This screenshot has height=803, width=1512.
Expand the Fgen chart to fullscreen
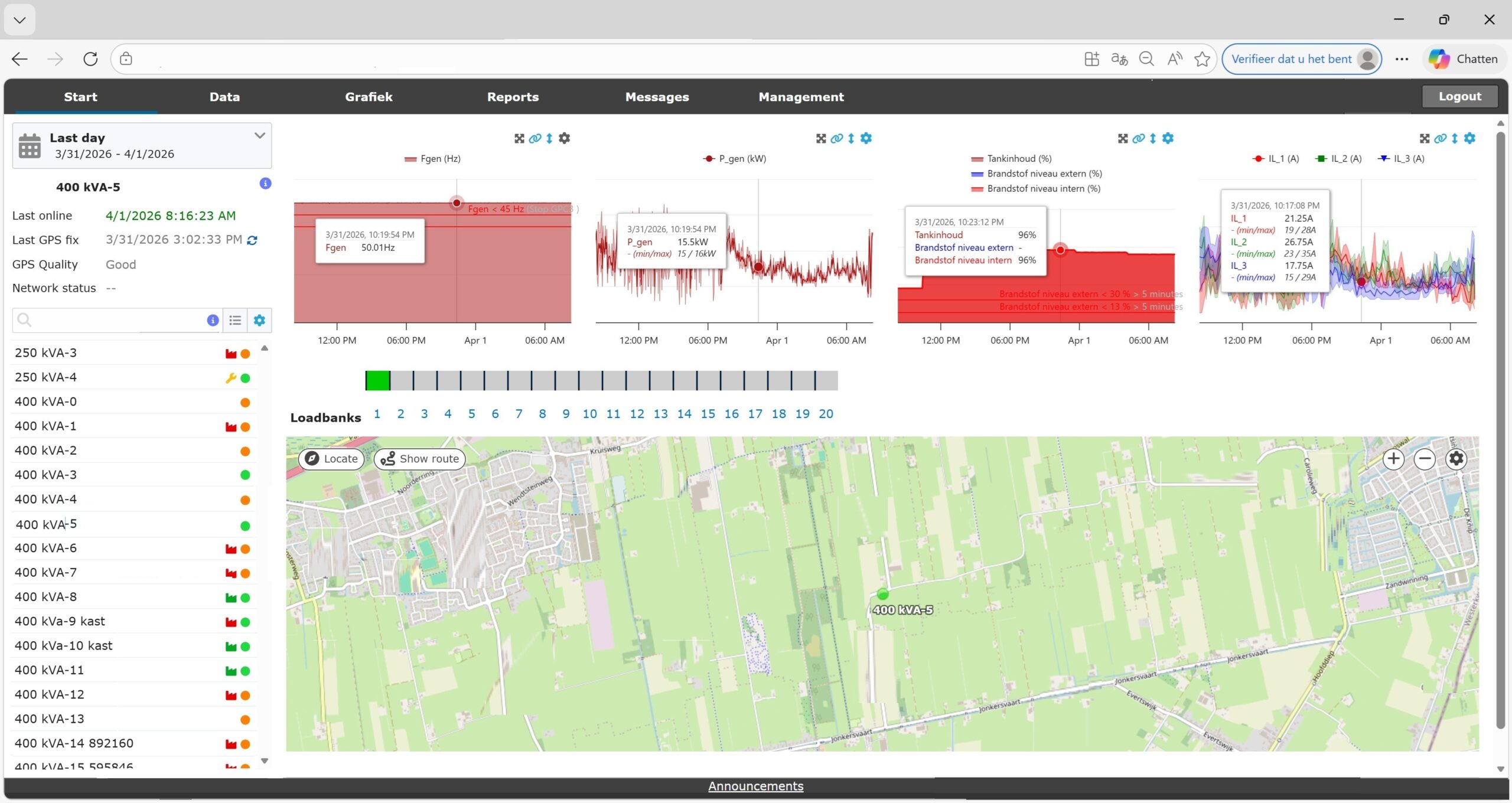(x=519, y=138)
